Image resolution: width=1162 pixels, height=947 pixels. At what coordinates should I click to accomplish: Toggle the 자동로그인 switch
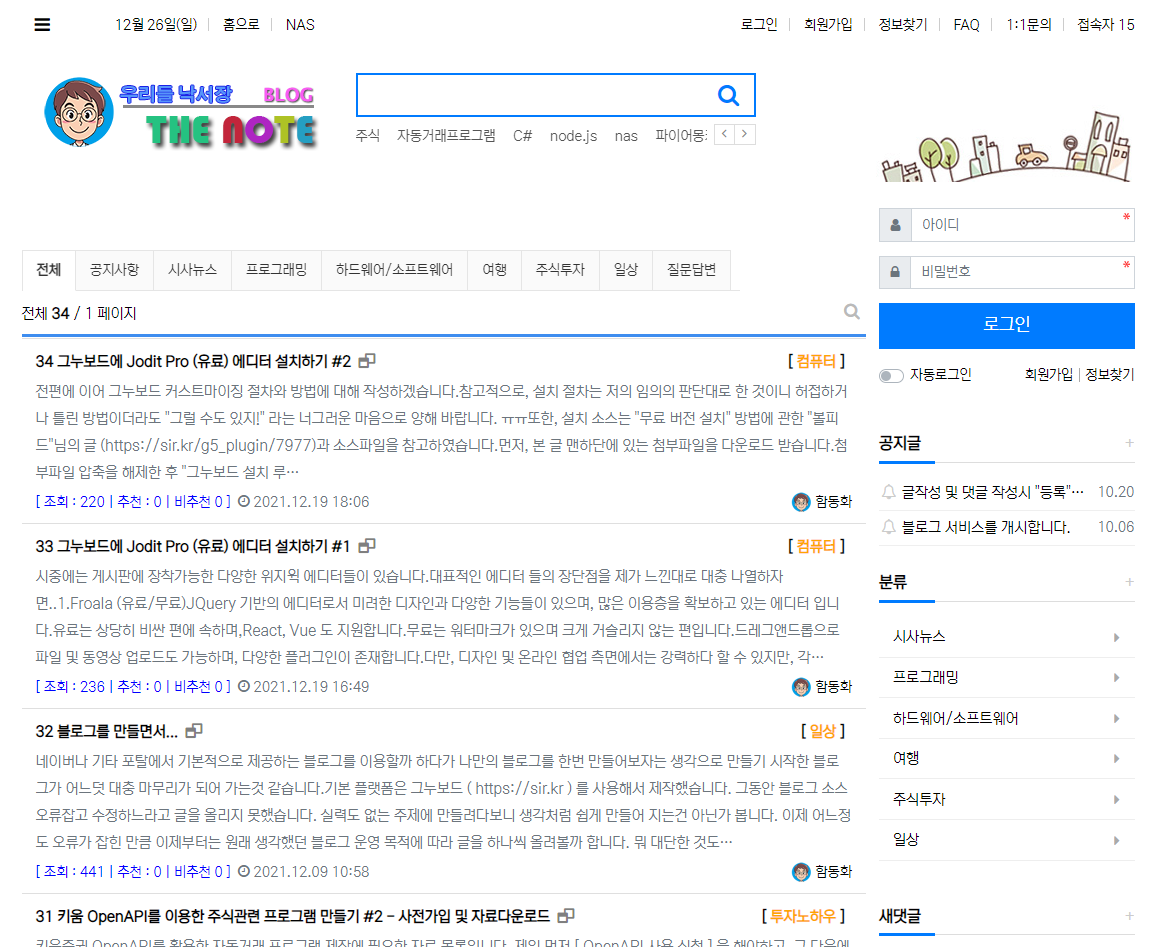click(890, 376)
